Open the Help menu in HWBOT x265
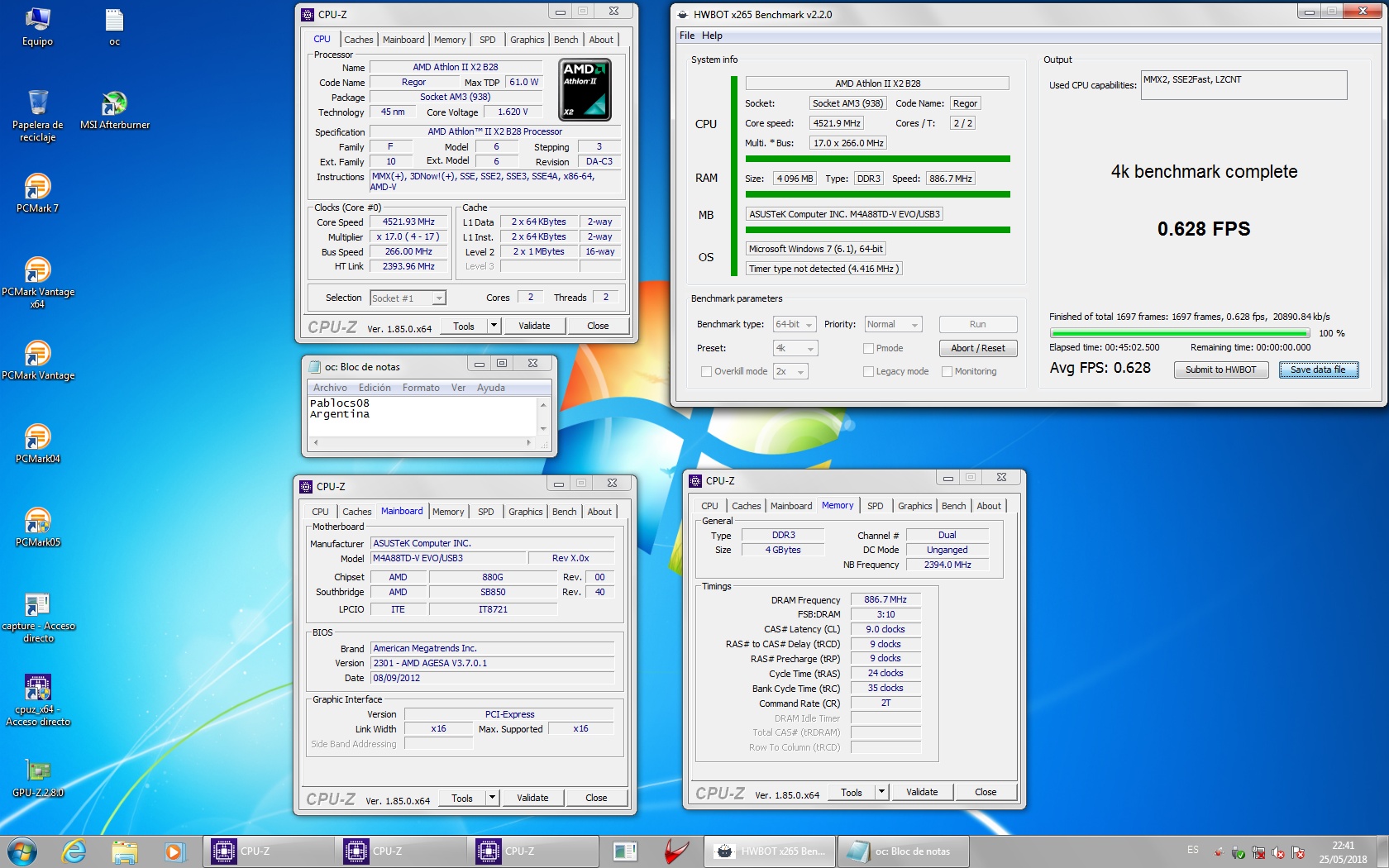Viewport: 1389px width, 868px height. tap(712, 36)
